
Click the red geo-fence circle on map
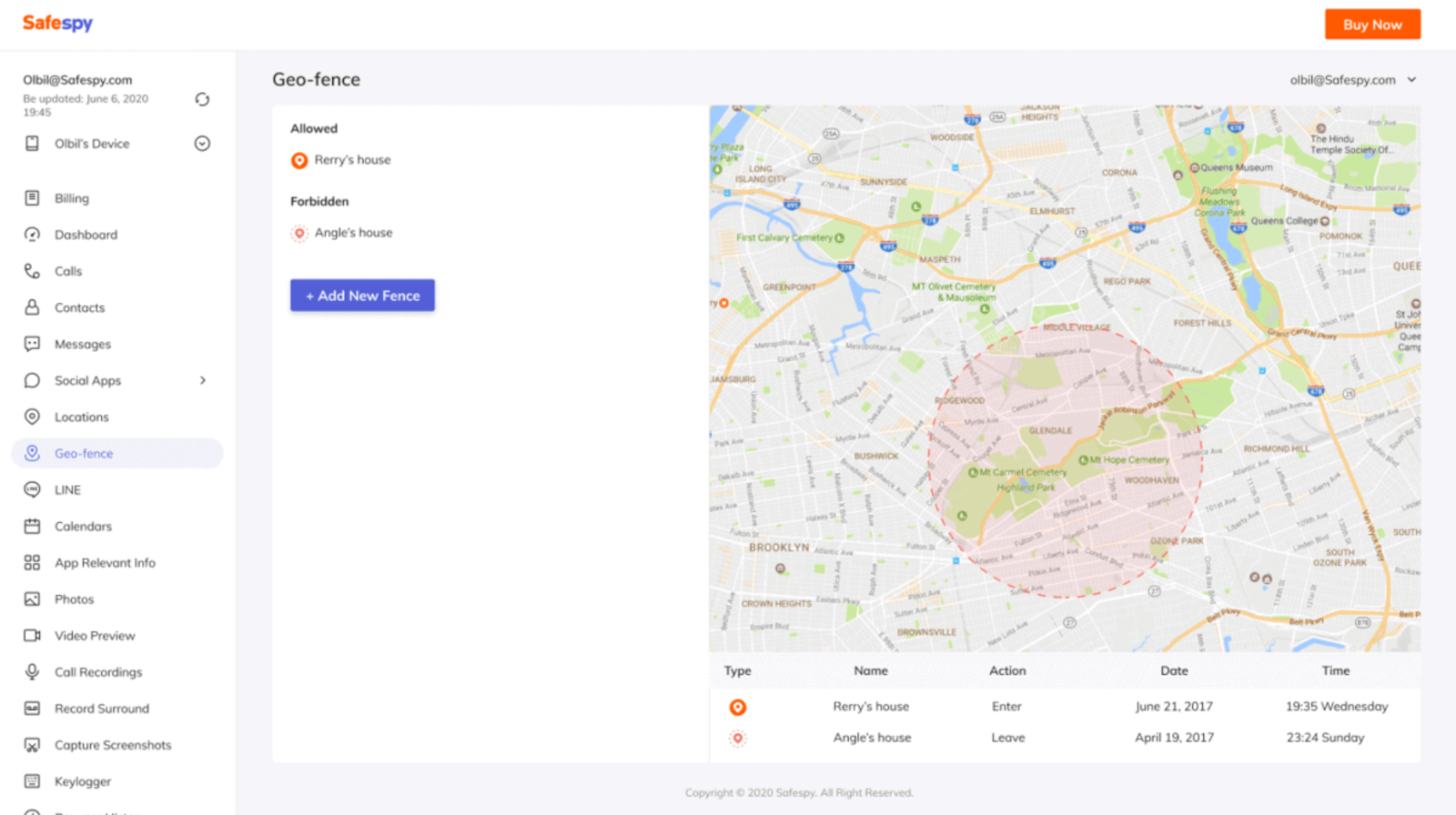point(1066,462)
